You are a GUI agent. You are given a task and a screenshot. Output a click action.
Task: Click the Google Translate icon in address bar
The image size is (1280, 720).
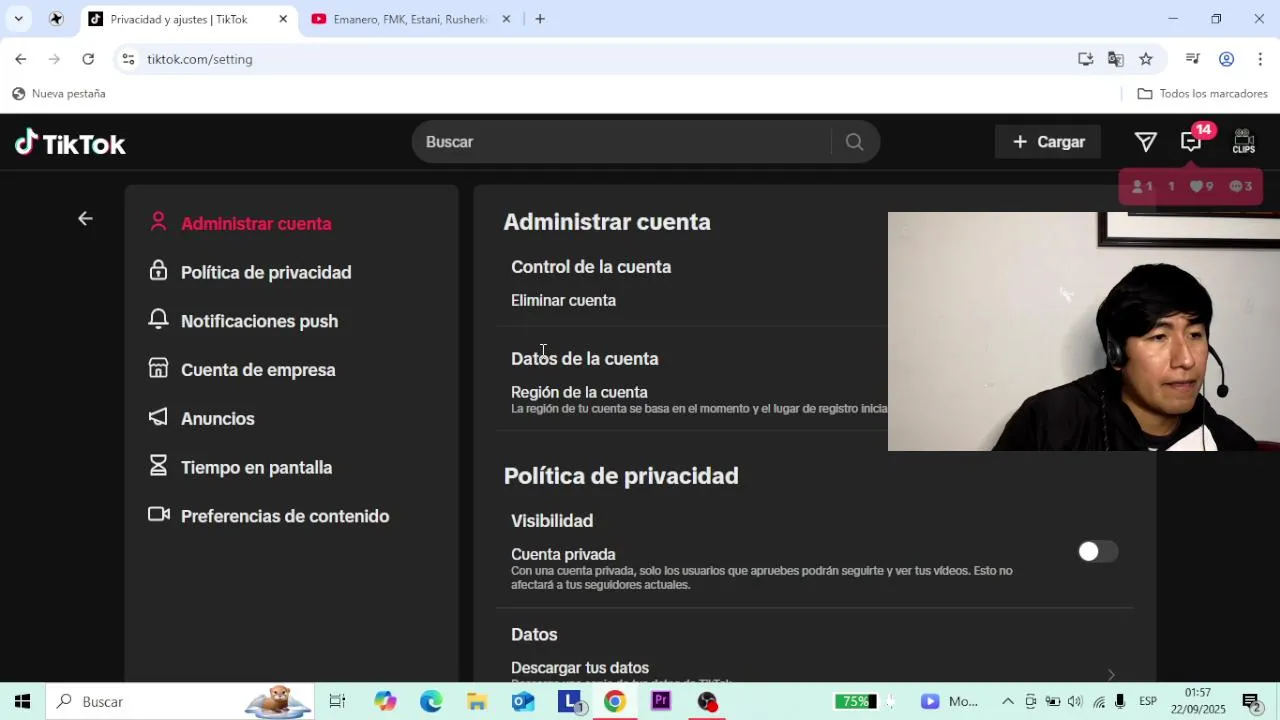pyautogui.click(x=1116, y=59)
